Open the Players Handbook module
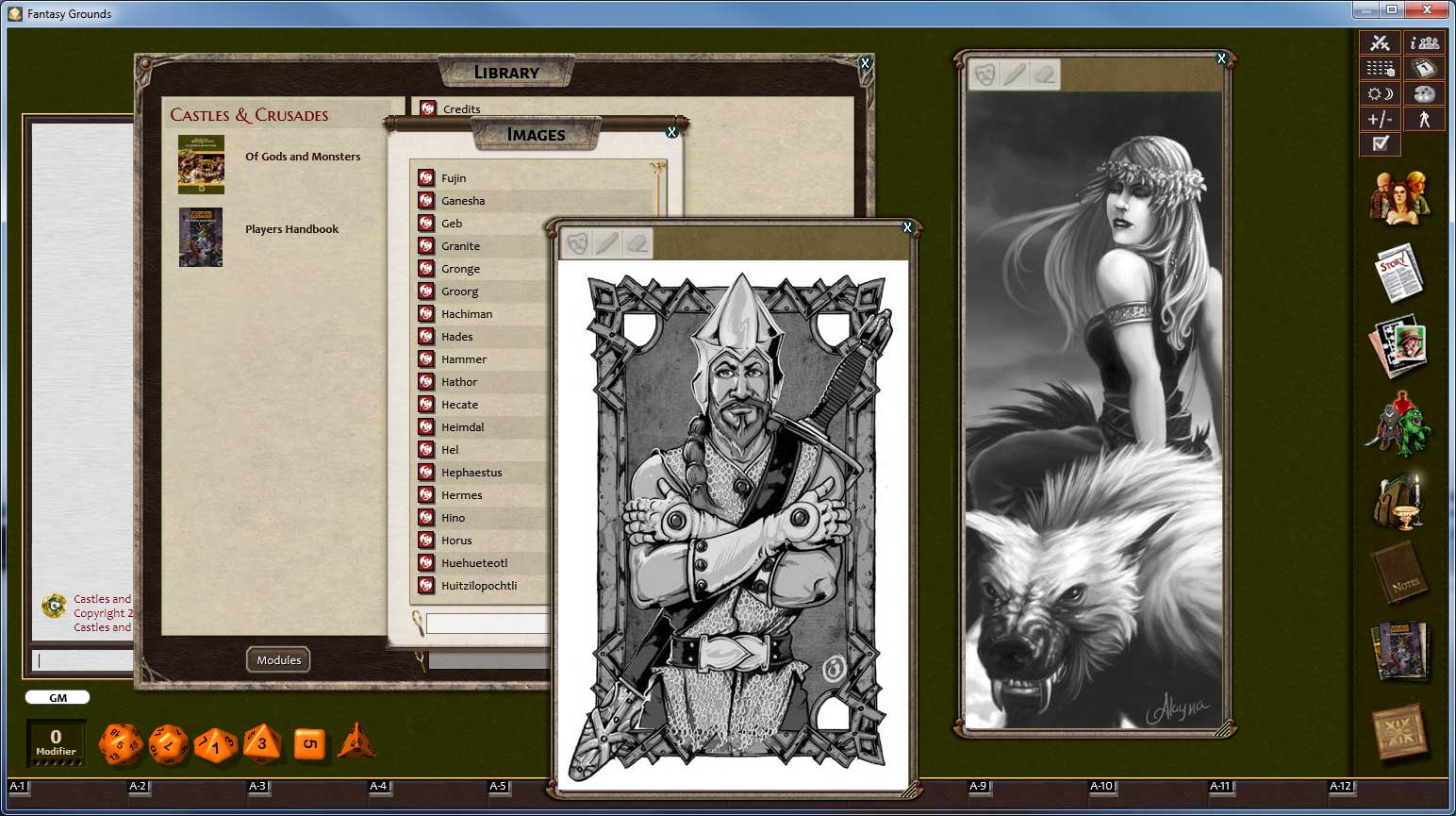 [x=291, y=228]
